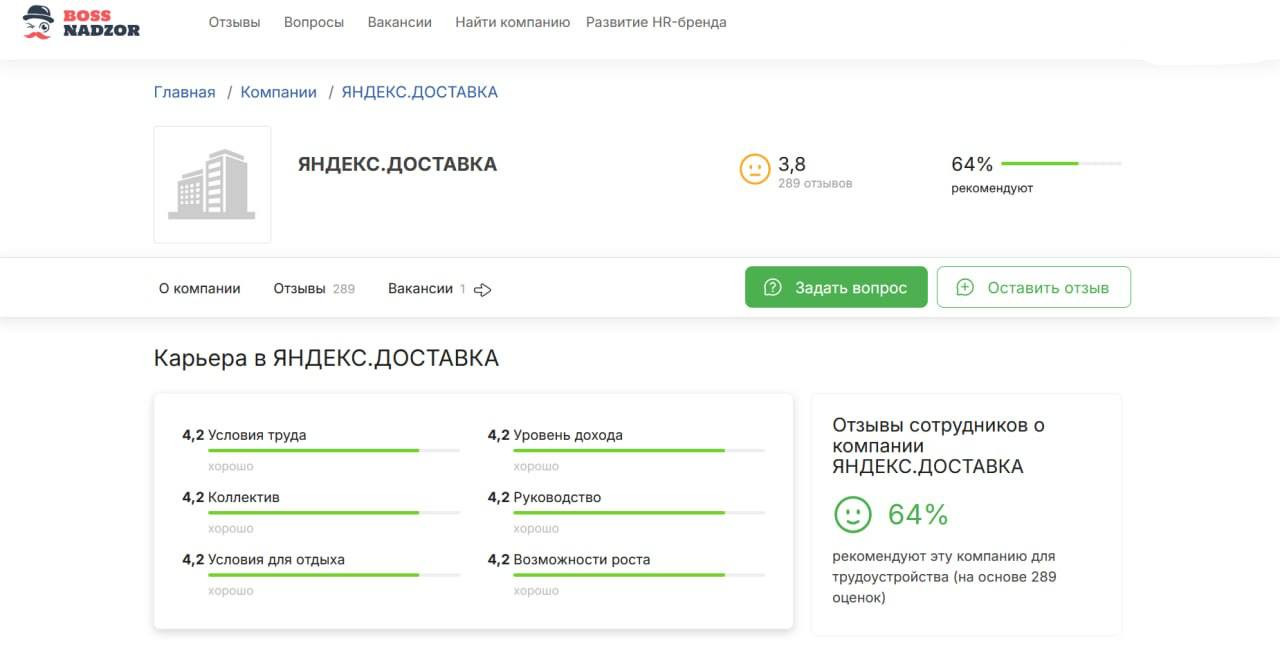Screen dimensions: 1280x648
Task: Click the Условия для отдыха label
Action: (276, 559)
